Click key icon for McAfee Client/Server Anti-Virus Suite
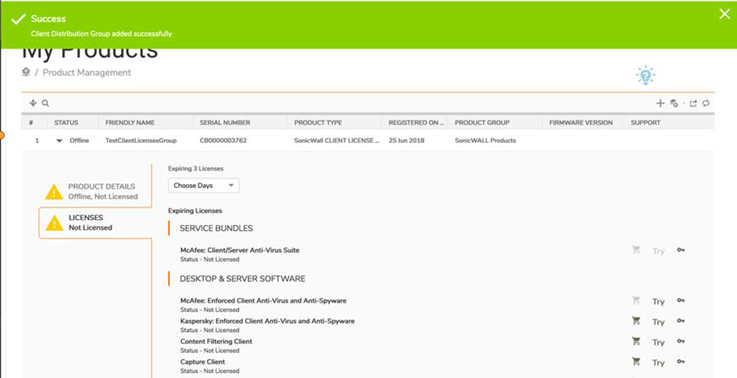 681,250
